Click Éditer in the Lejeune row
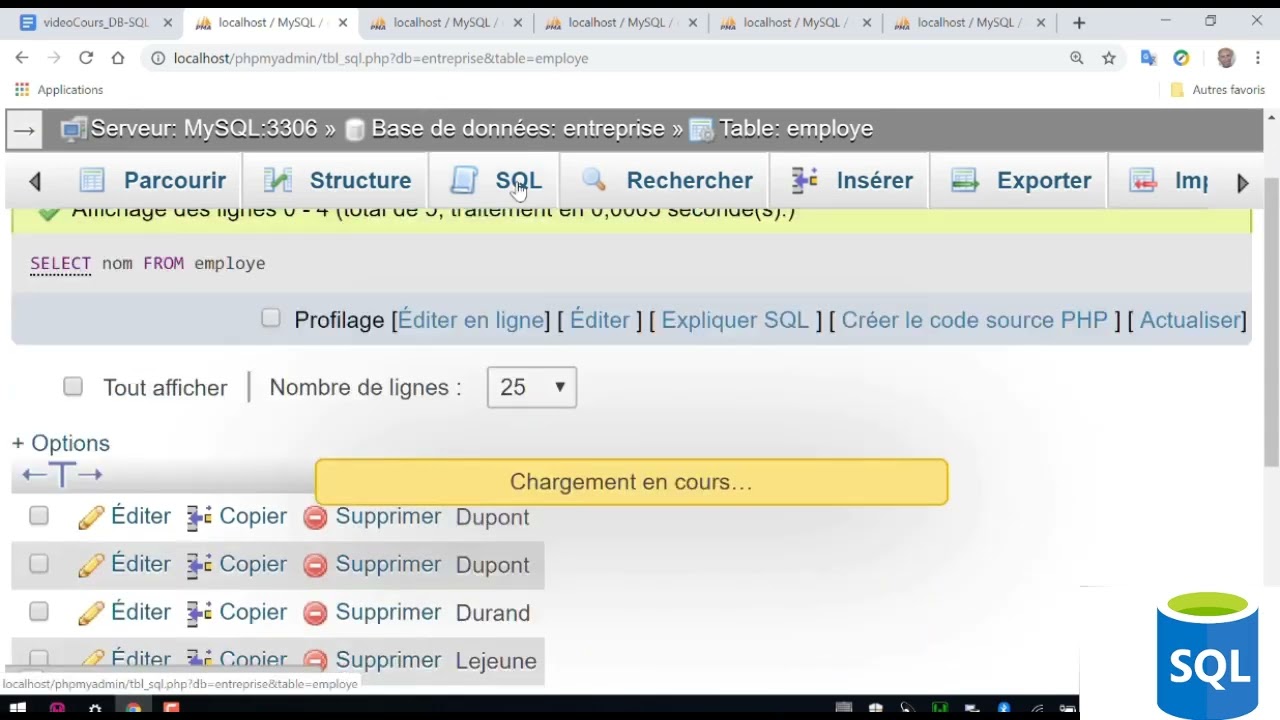This screenshot has width=1280, height=720. (140, 660)
